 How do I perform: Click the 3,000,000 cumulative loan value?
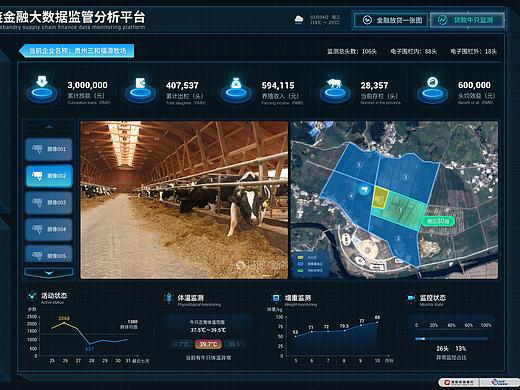87,85
